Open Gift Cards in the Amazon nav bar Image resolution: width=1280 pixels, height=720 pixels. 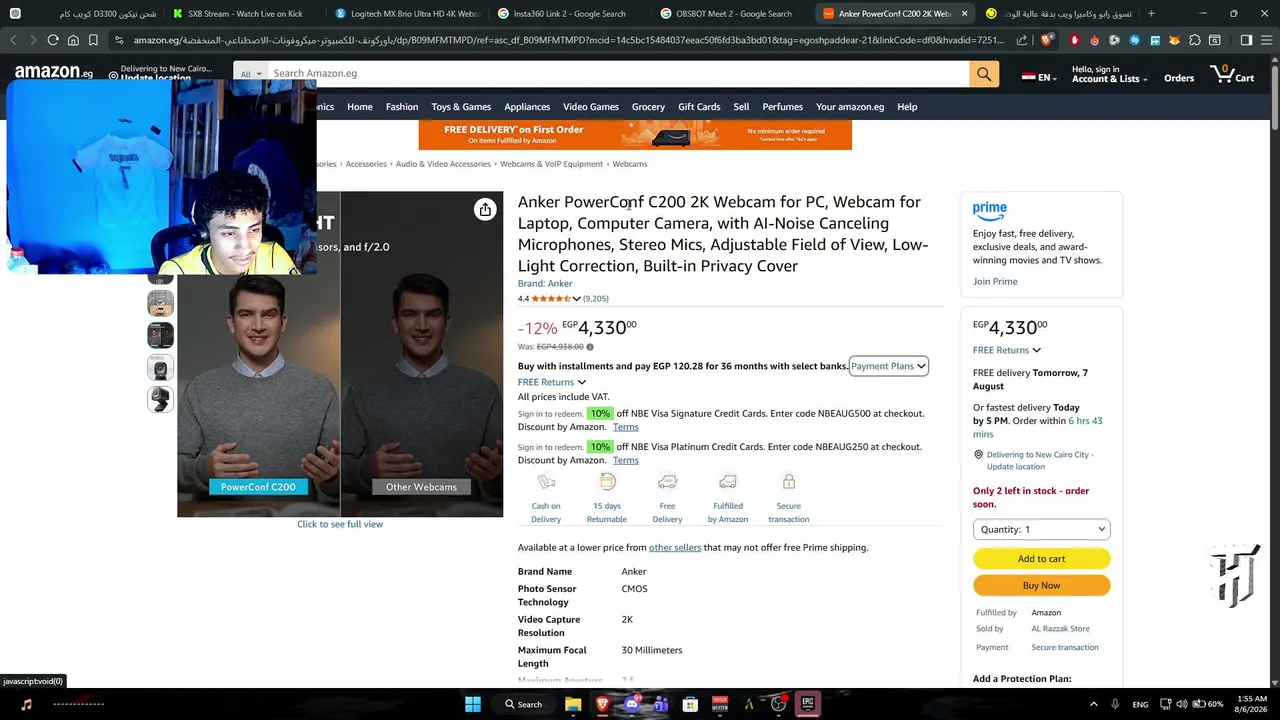[x=699, y=107]
